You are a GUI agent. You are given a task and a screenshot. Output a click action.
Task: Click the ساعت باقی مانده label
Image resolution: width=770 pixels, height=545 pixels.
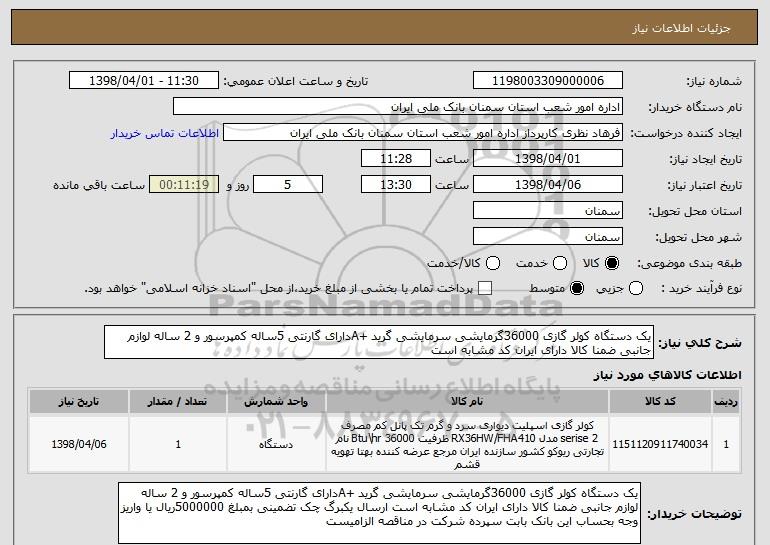tap(99, 185)
